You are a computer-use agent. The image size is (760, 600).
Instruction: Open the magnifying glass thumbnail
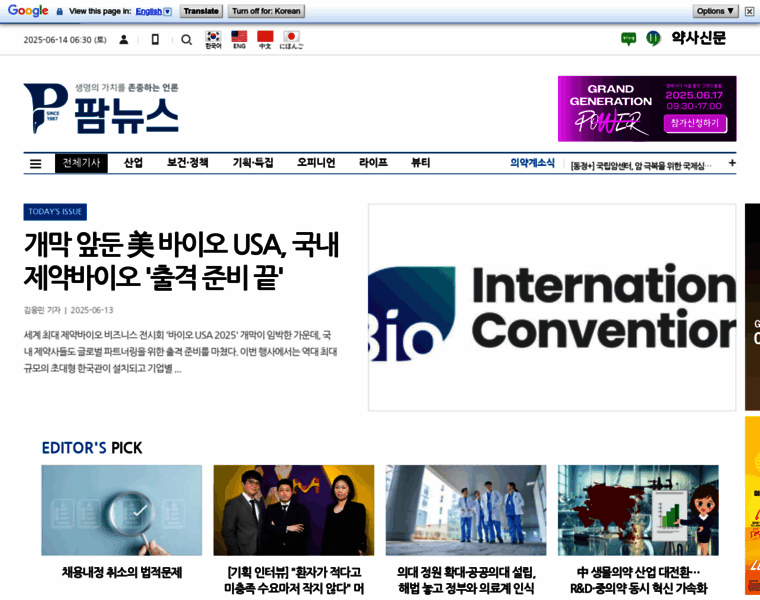(122, 510)
